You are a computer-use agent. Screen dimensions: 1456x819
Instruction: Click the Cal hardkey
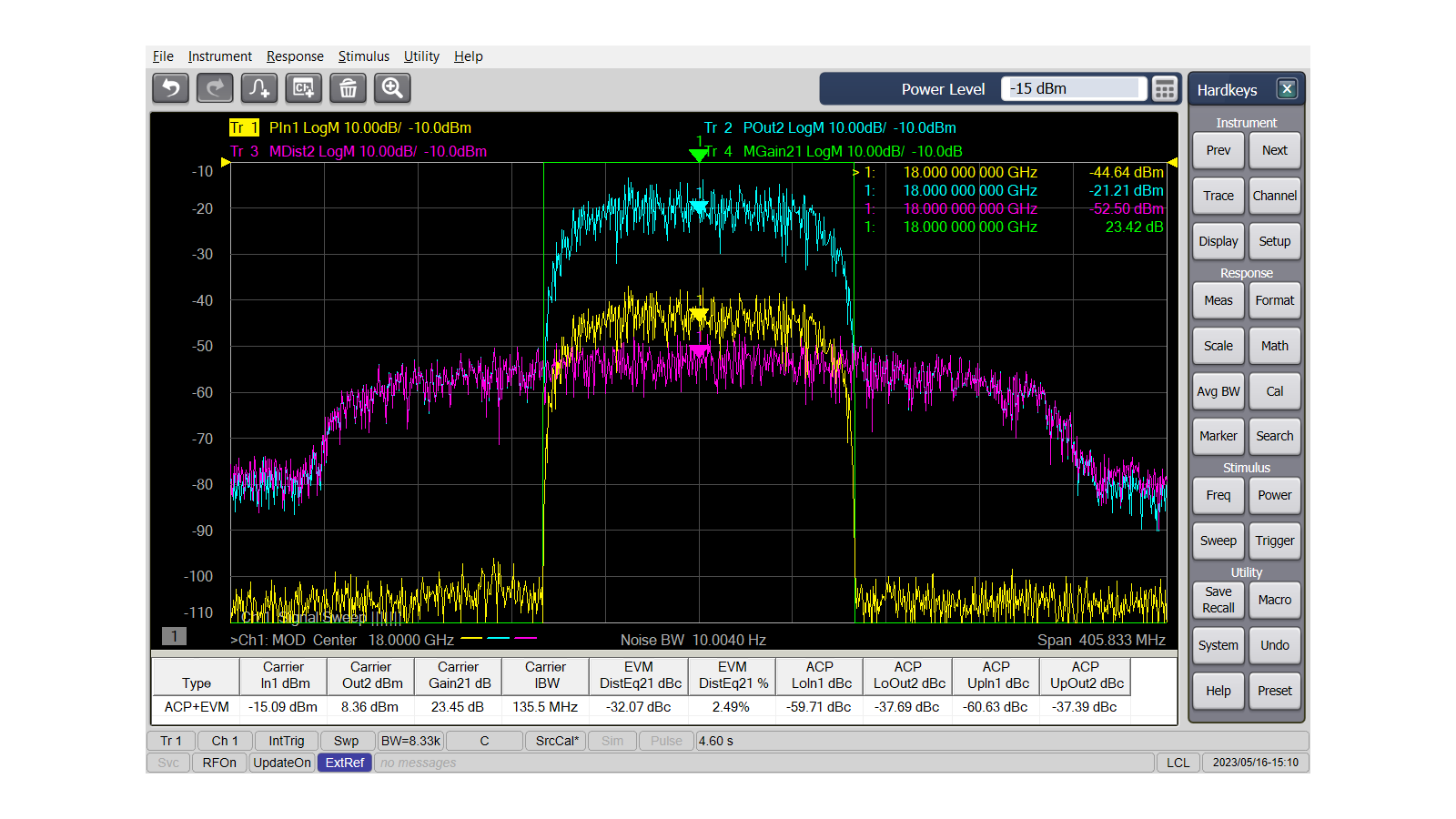[x=1275, y=391]
